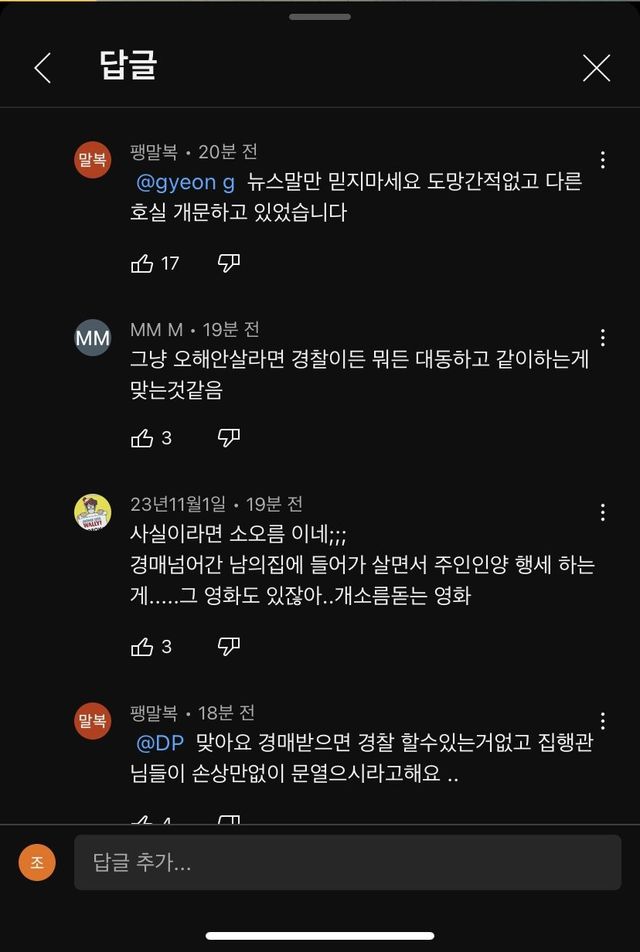This screenshot has width=640, height=952.
Task: Like the 23년11월1일 user's comment
Action: click(142, 647)
